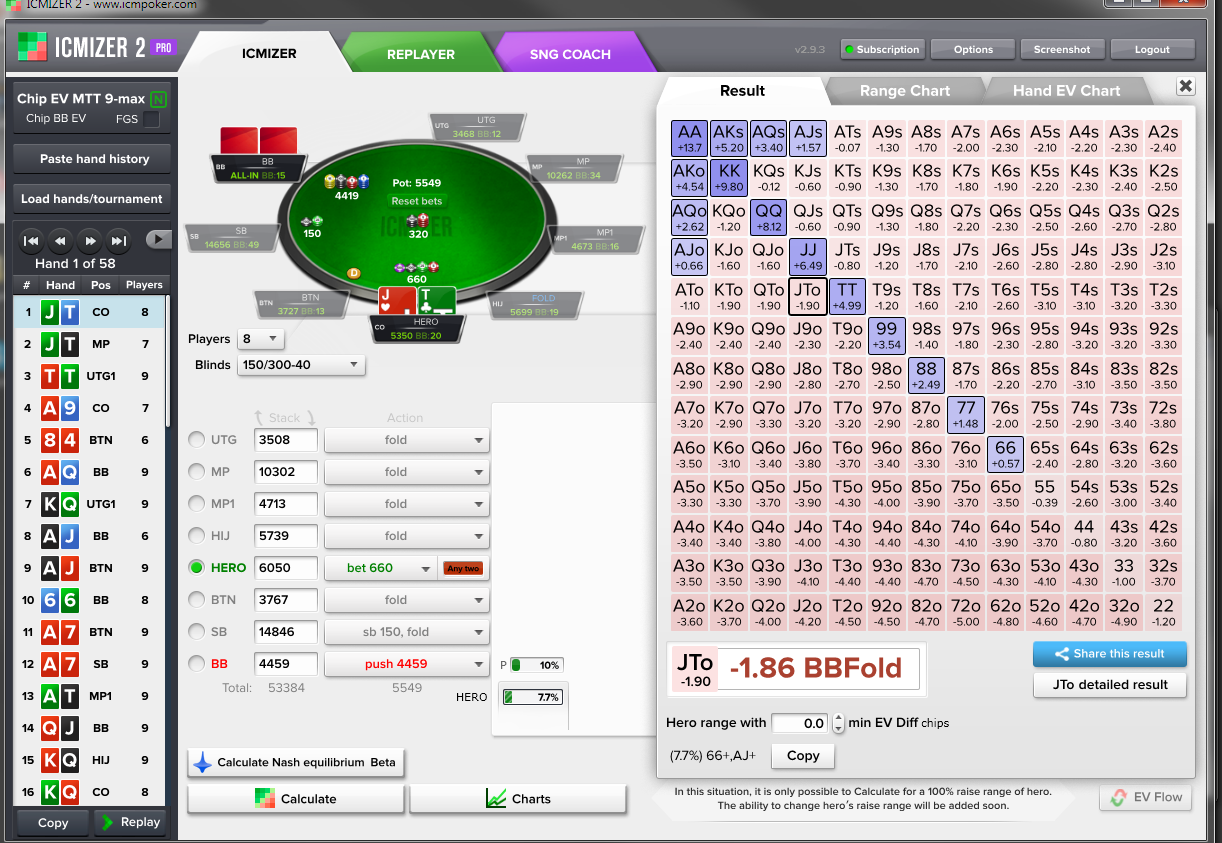The image size is (1222, 843).
Task: Open UTG action fold dropdown
Action: 406,440
